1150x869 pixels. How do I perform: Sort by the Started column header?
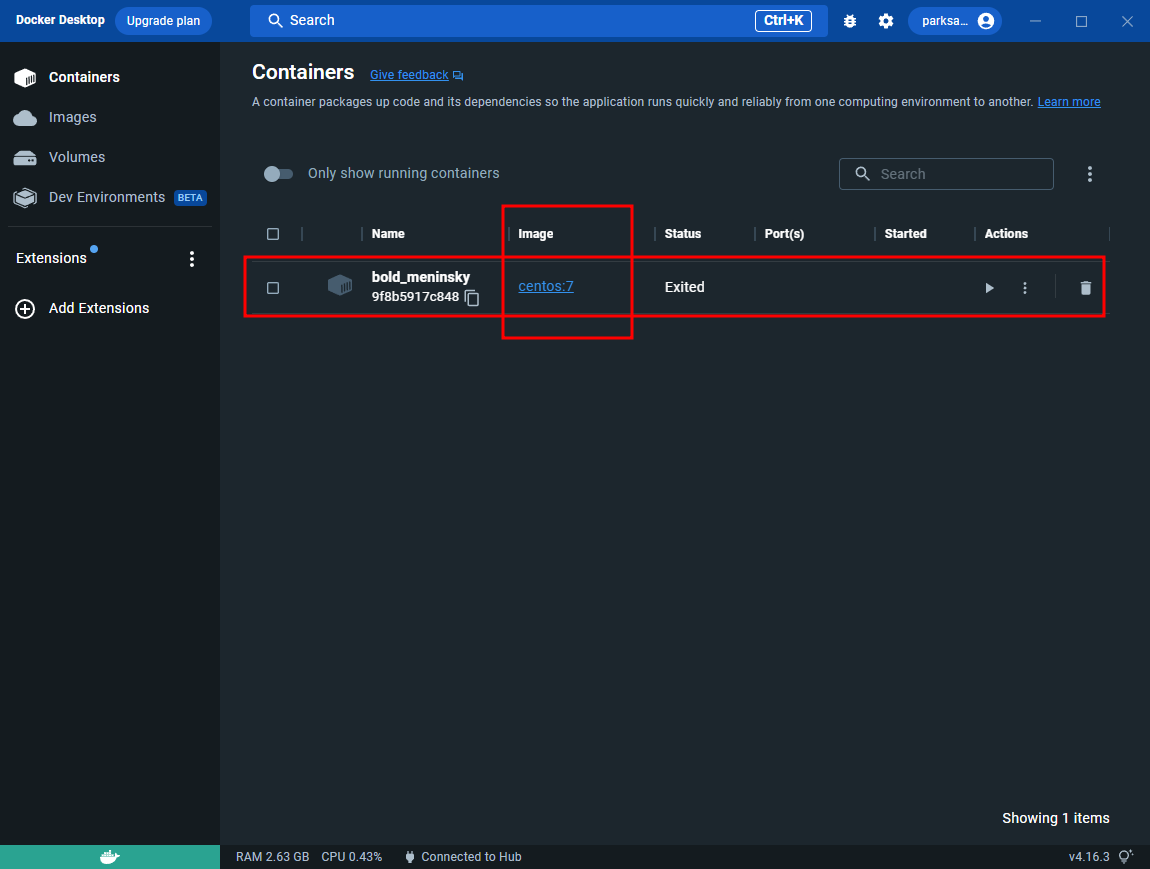[x=905, y=234]
